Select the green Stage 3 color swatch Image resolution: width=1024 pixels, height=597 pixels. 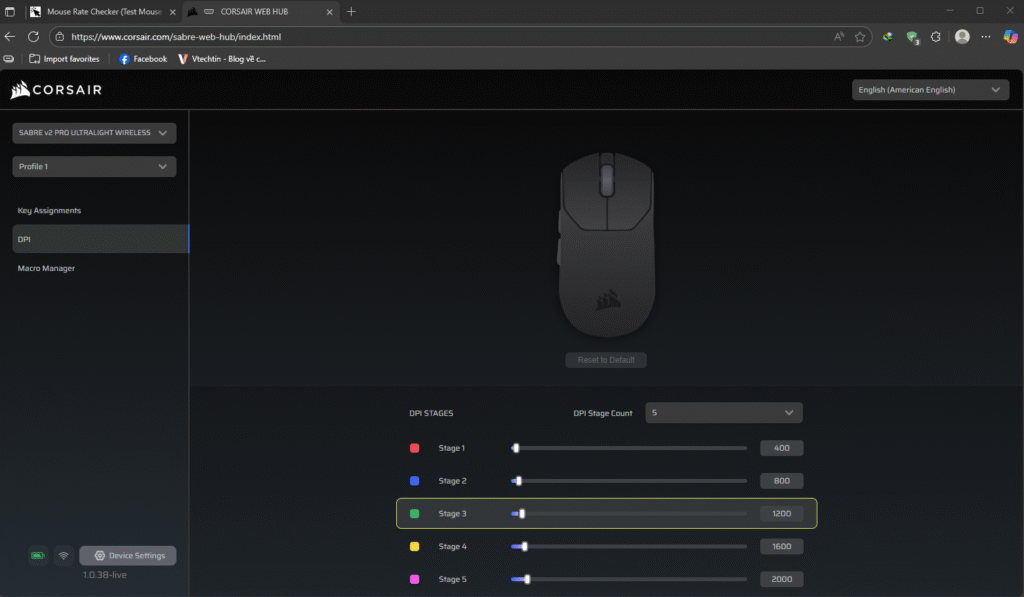coord(415,514)
